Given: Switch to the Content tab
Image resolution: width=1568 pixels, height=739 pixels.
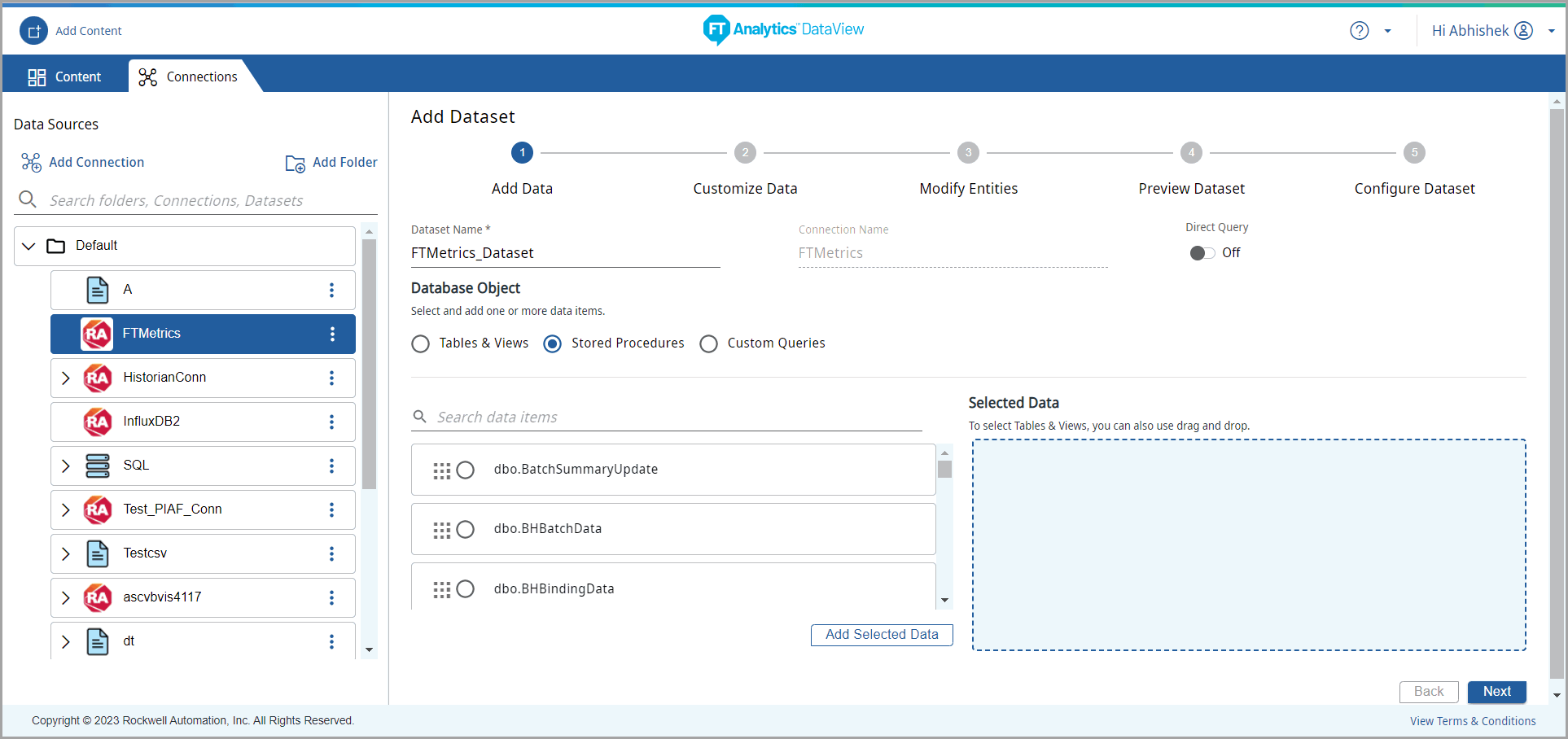Looking at the screenshot, I should (65, 77).
